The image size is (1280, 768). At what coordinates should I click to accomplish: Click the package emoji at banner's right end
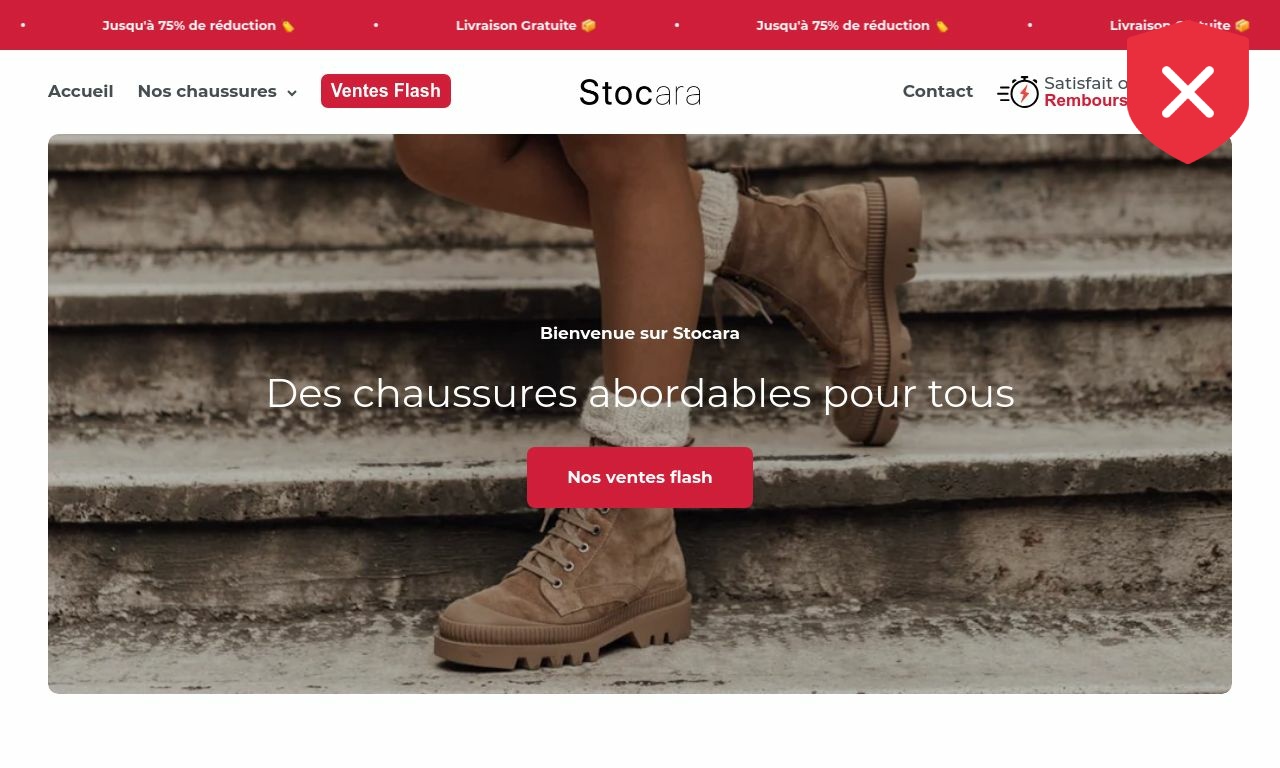click(x=1243, y=26)
